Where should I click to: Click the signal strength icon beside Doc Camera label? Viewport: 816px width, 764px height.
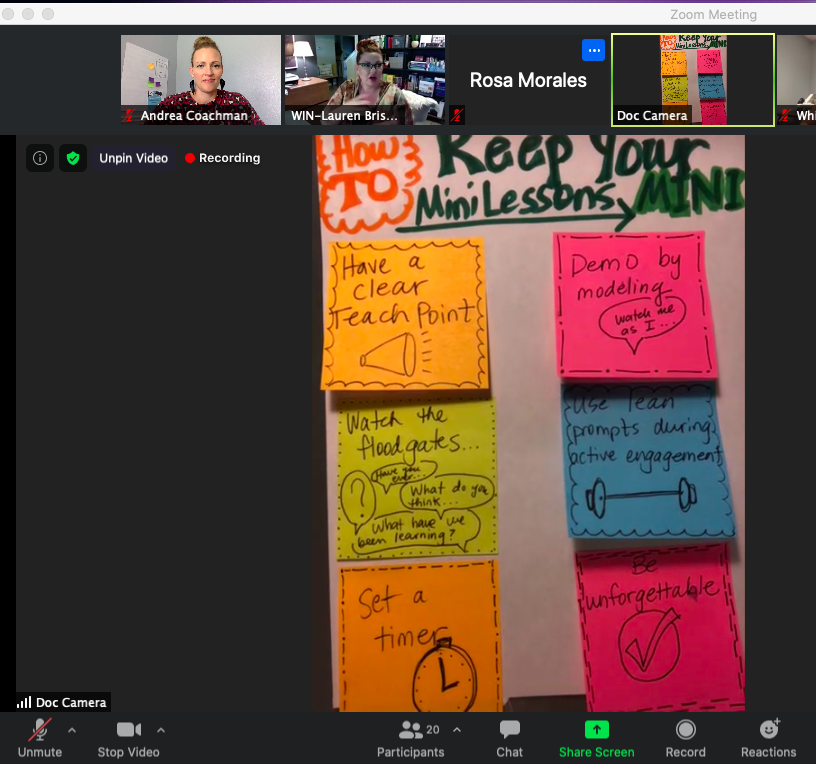click(x=24, y=703)
